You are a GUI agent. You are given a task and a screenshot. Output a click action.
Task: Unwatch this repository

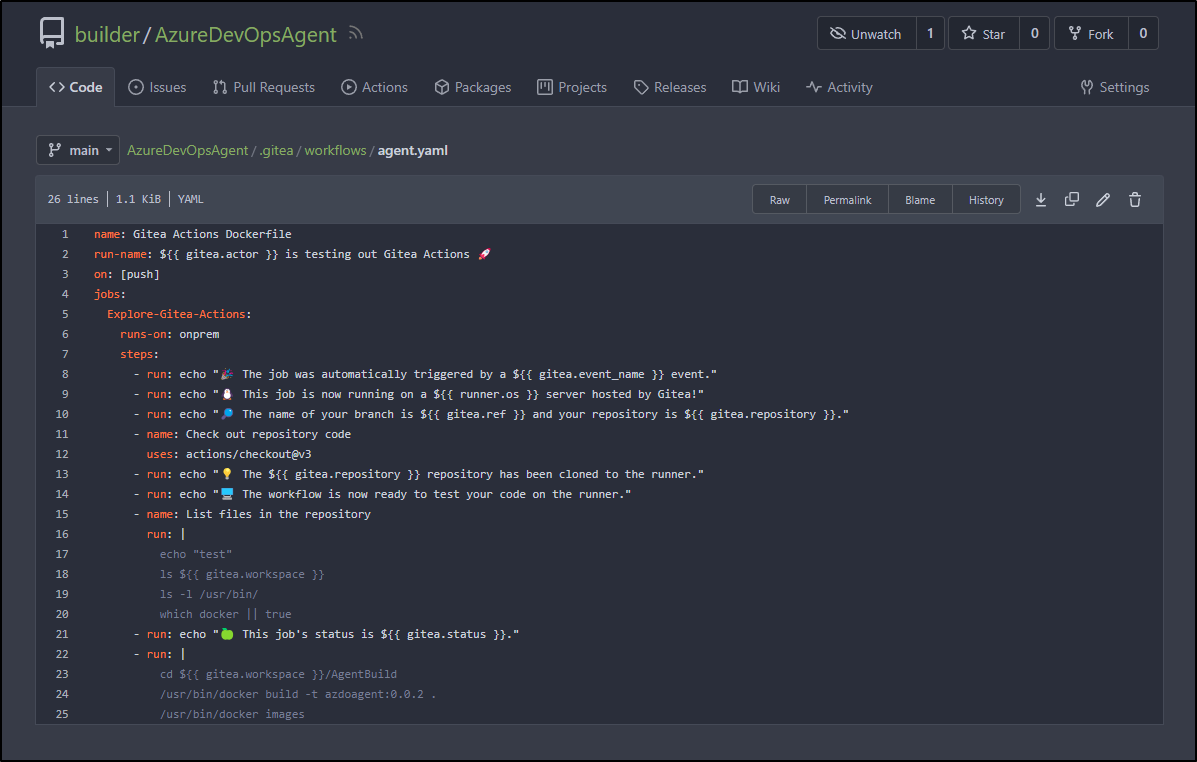pyautogui.click(x=866, y=34)
